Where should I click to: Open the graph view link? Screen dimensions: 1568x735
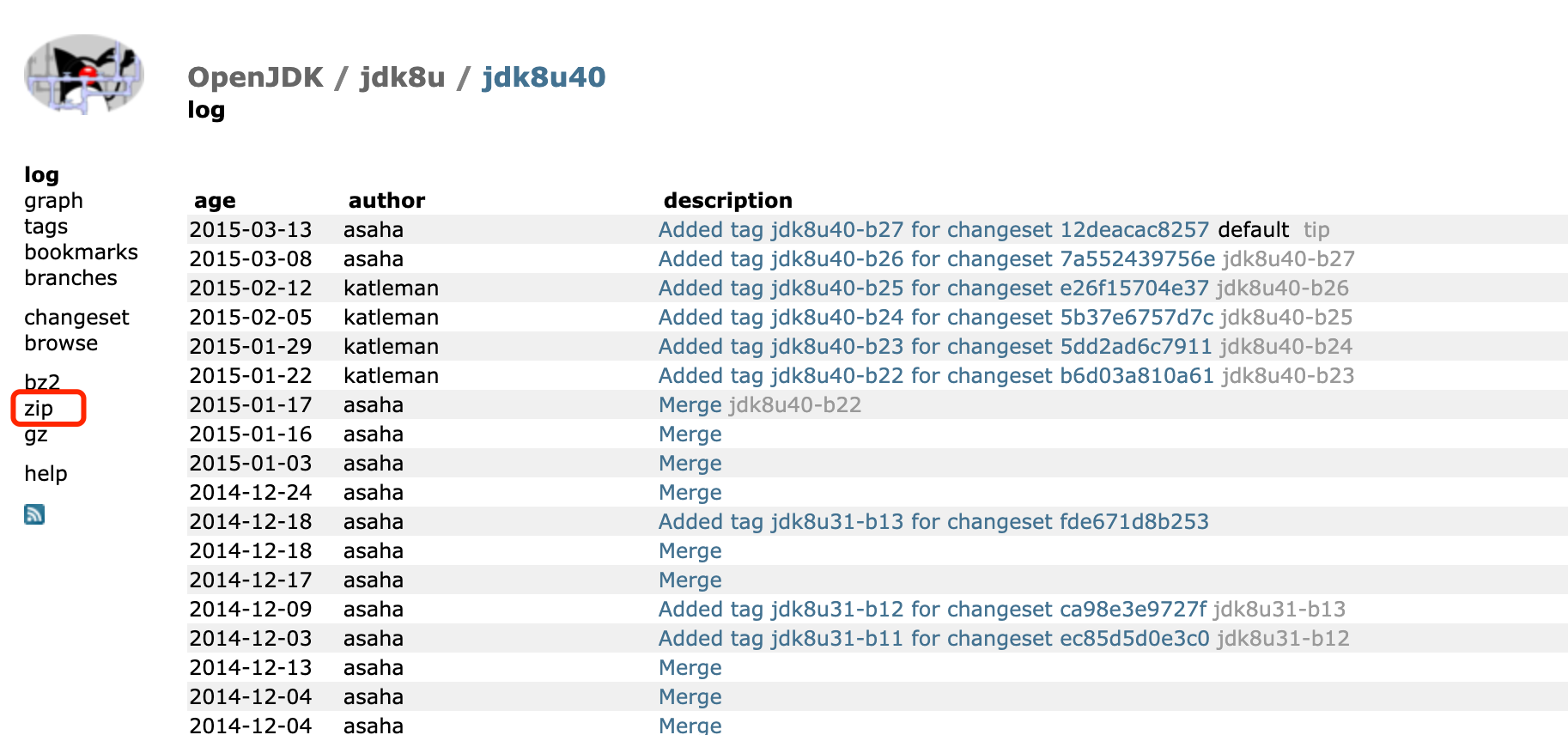click(x=53, y=201)
